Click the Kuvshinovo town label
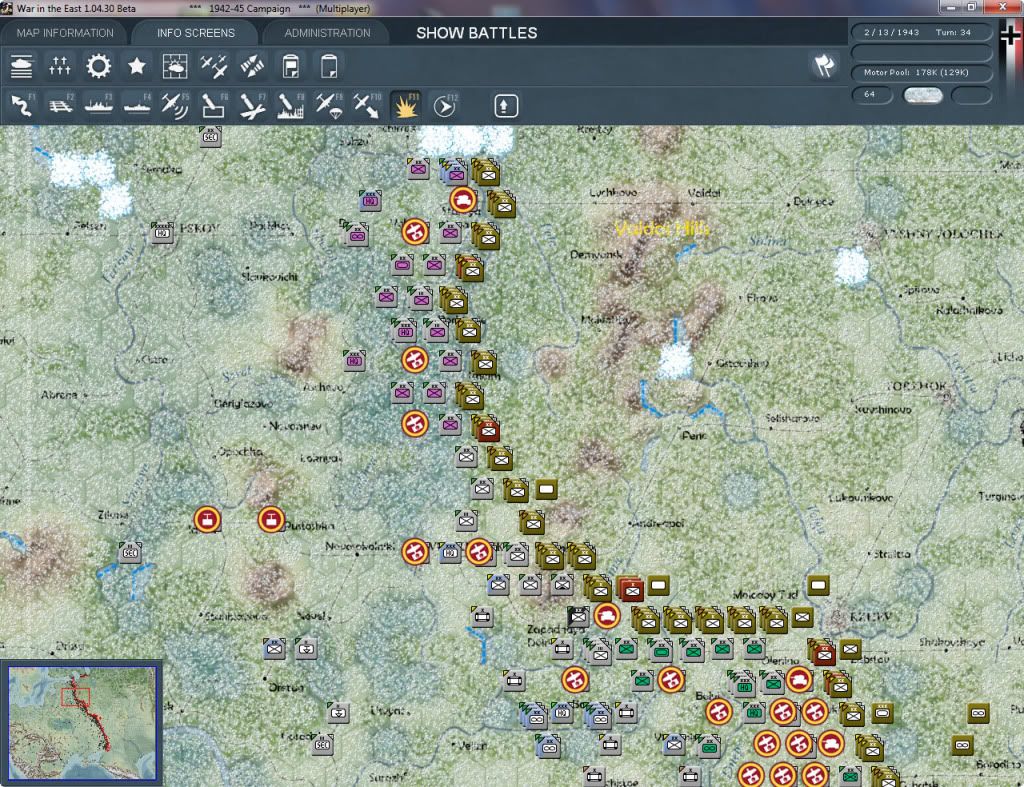This screenshot has width=1024, height=787. coord(883,410)
